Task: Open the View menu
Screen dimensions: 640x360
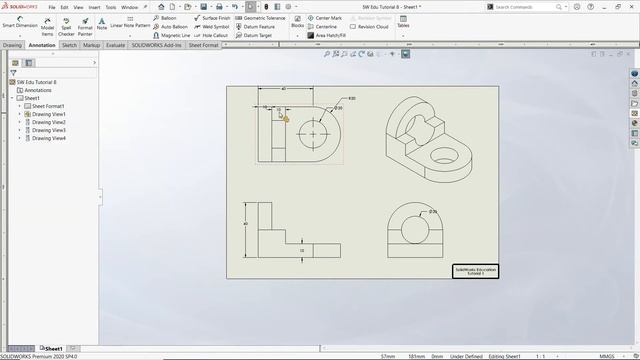Action: tap(78, 7)
